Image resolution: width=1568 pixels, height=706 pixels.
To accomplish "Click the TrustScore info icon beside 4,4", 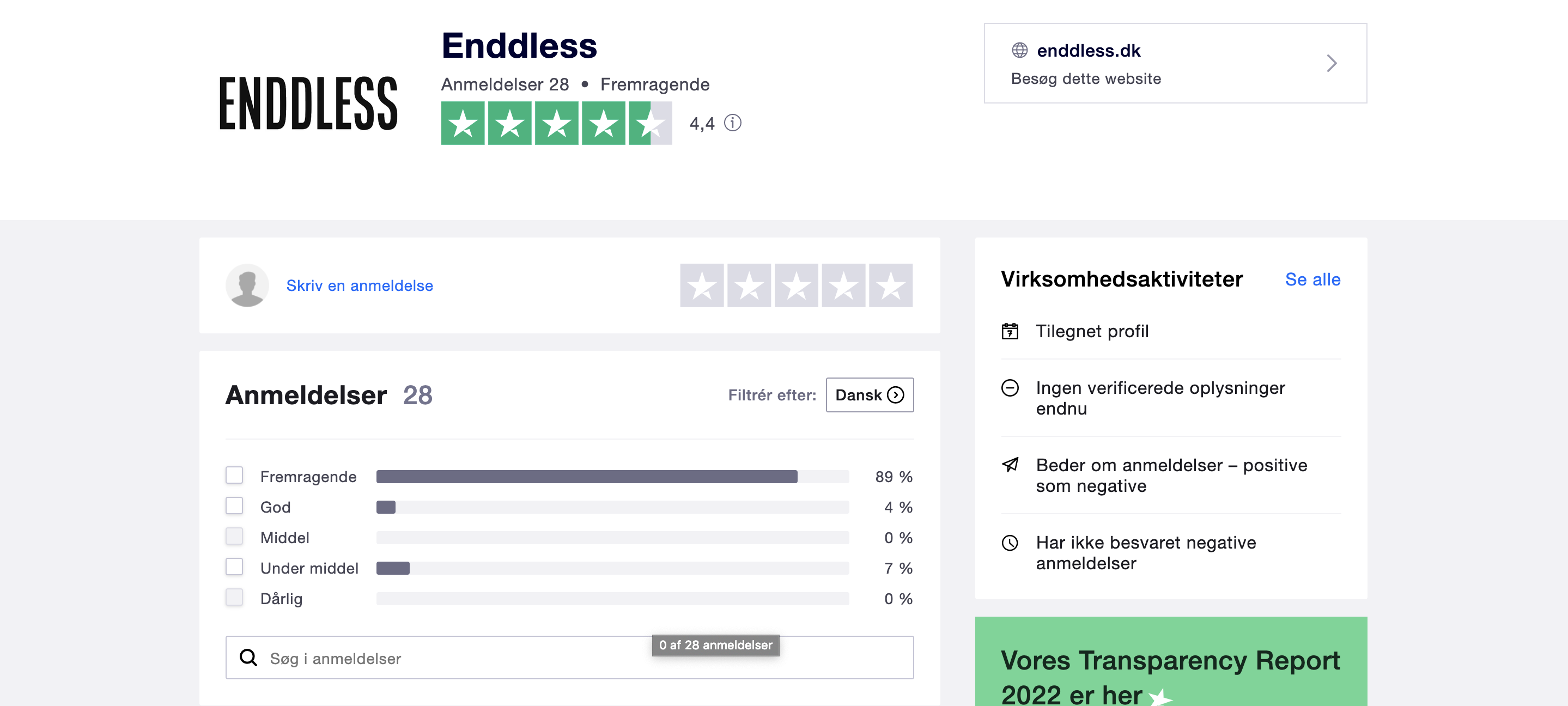I will pos(732,123).
